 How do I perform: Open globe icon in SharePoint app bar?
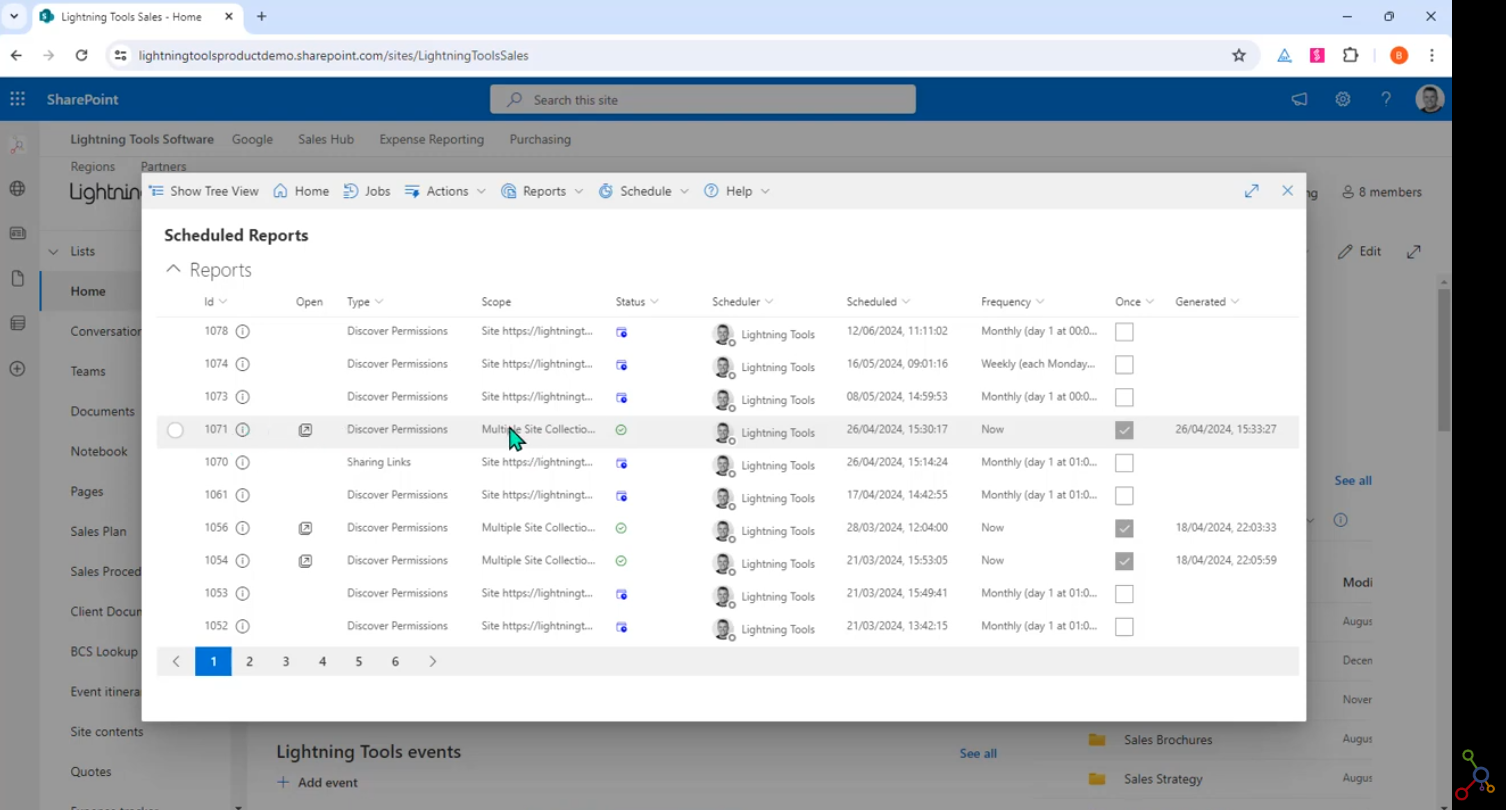point(18,189)
